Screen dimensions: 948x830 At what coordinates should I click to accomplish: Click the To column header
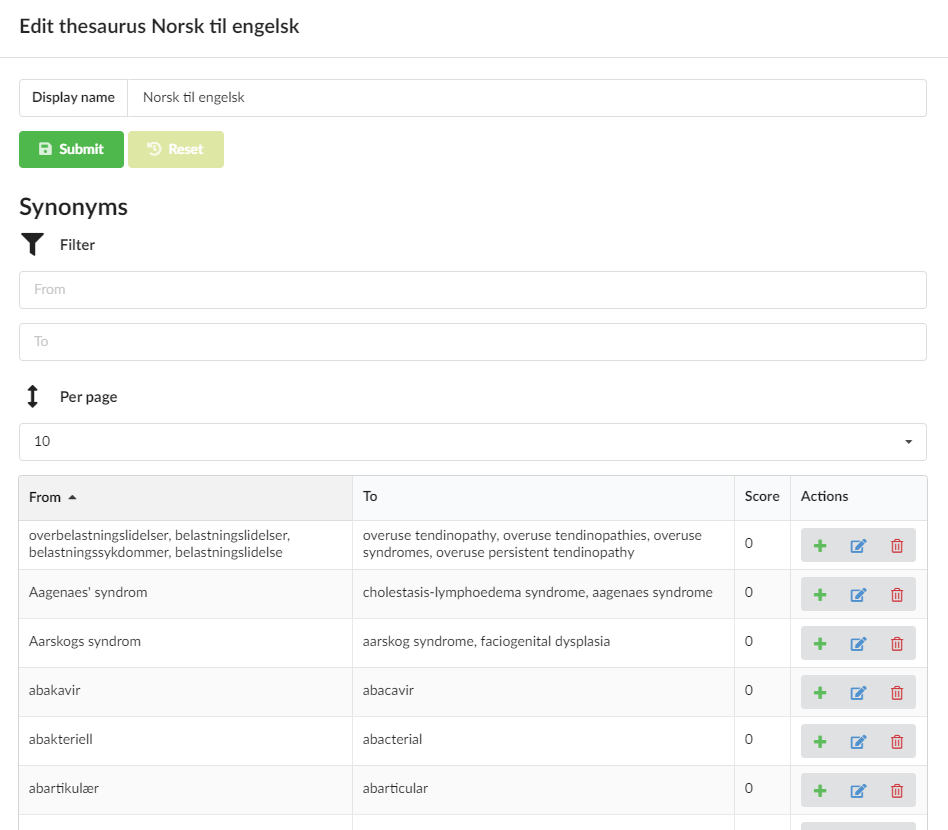coord(543,498)
